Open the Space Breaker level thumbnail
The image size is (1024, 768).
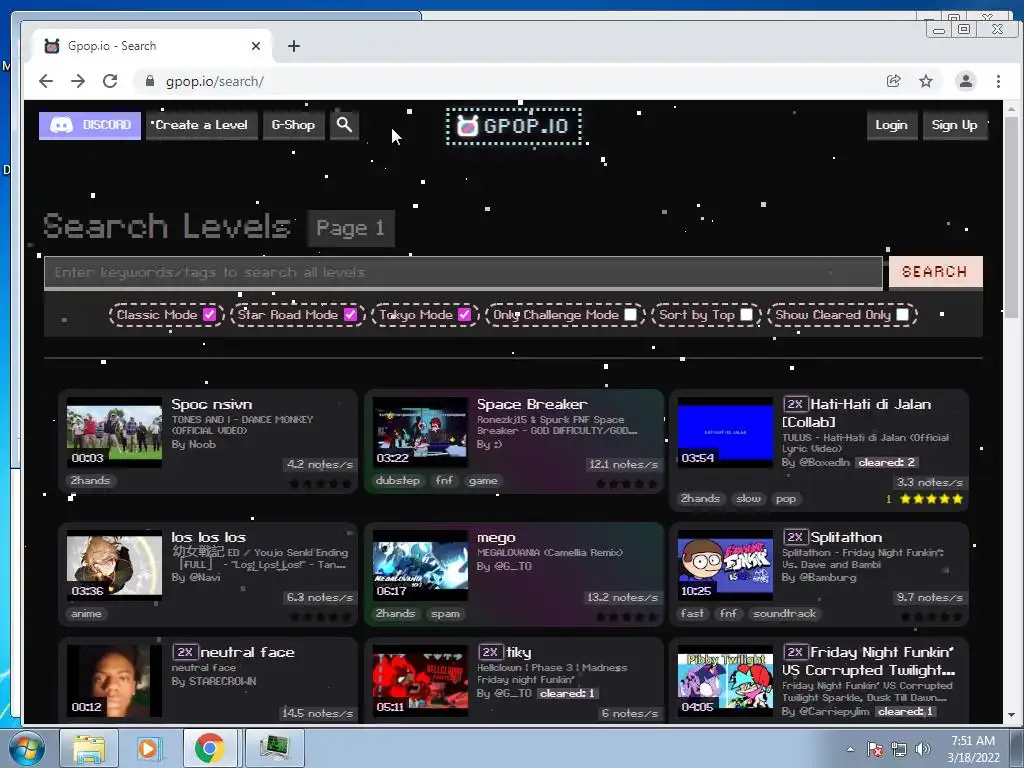(x=420, y=432)
